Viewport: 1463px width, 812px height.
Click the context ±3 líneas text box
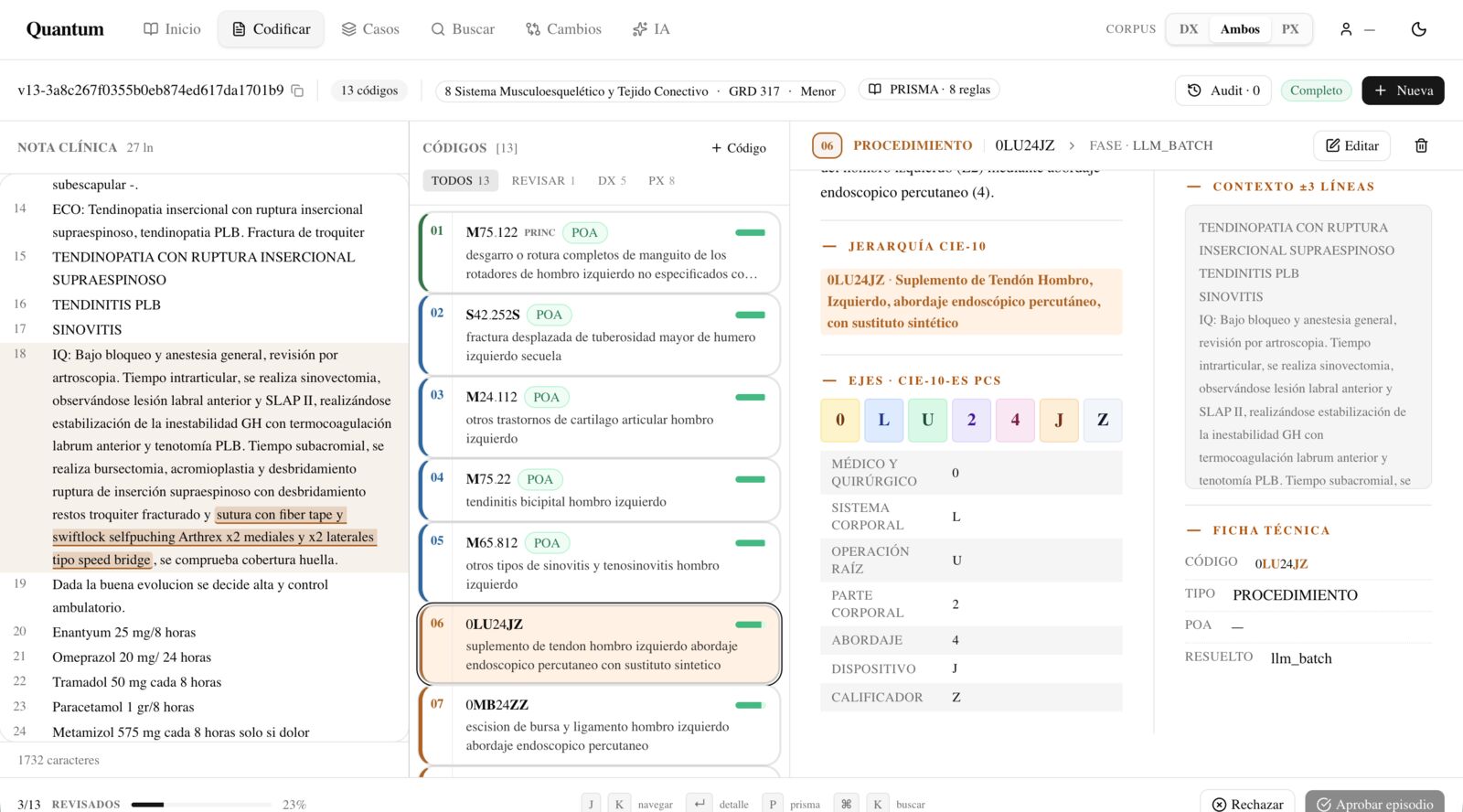tap(1308, 347)
